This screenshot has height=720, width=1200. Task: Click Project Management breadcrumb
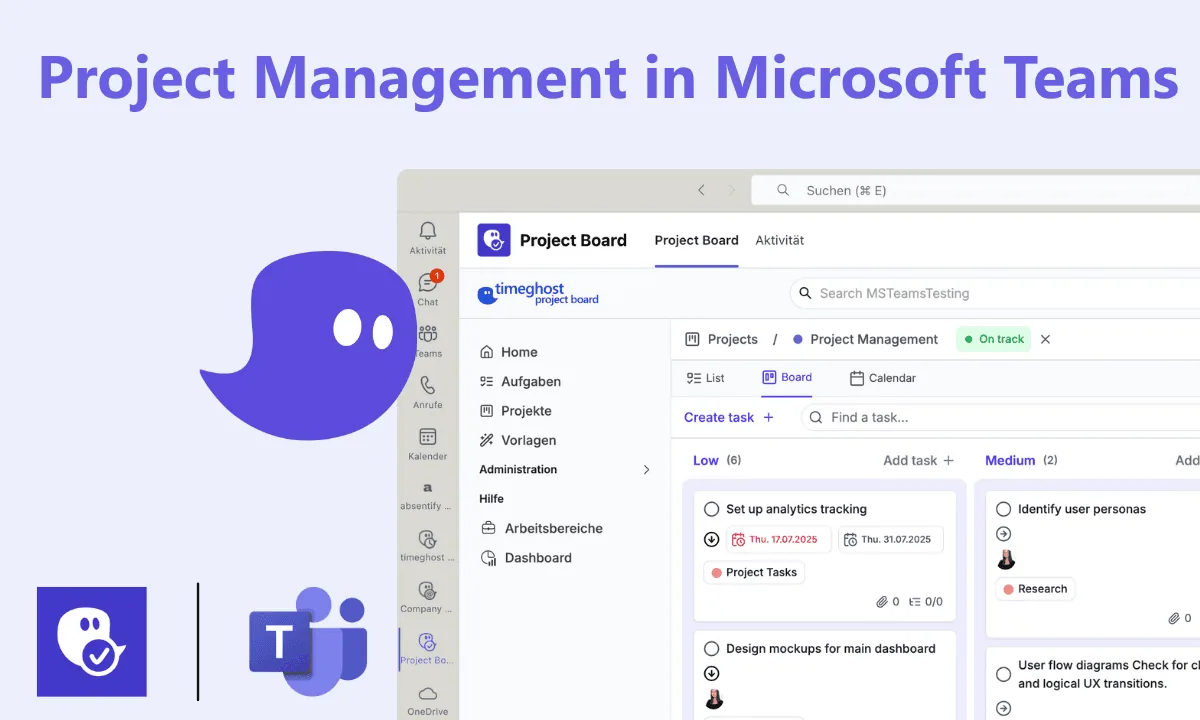[865, 339]
